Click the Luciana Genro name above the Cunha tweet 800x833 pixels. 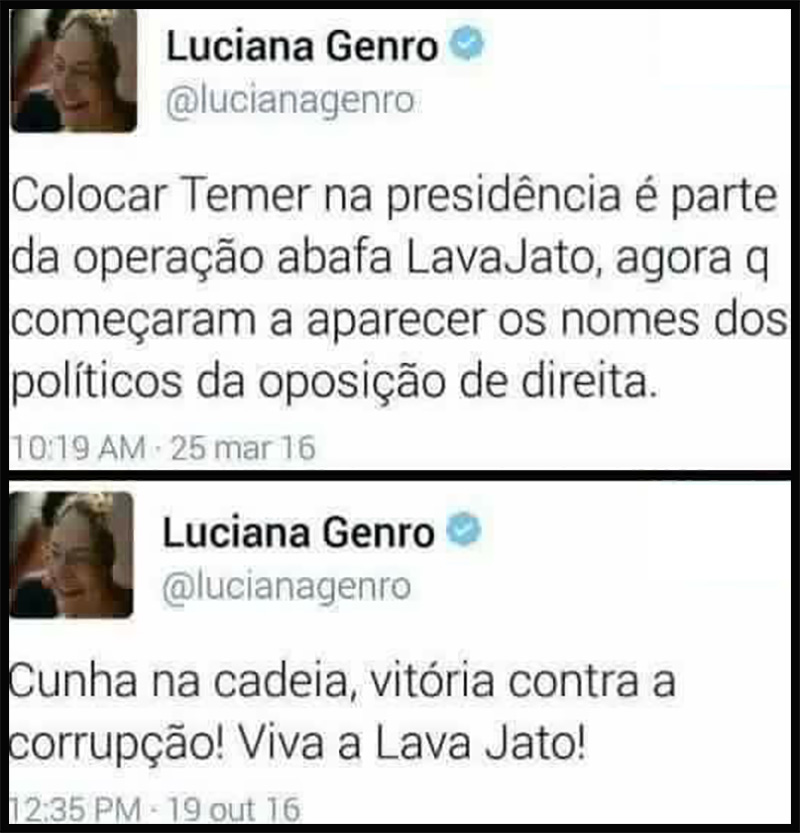(299, 533)
